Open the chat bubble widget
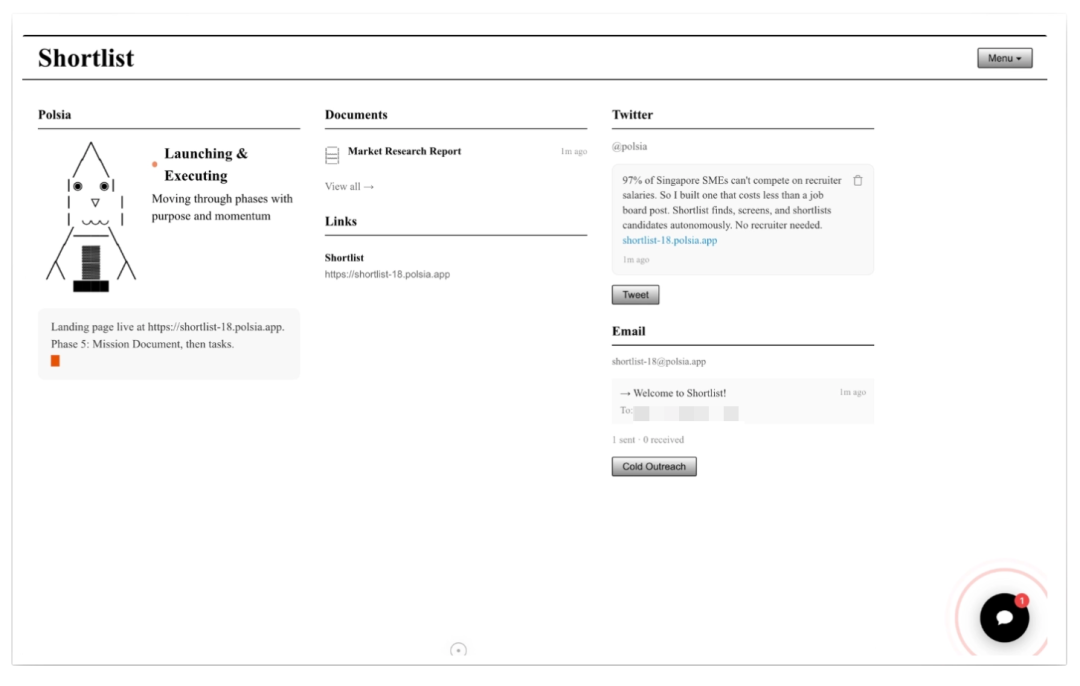 [x=1004, y=618]
